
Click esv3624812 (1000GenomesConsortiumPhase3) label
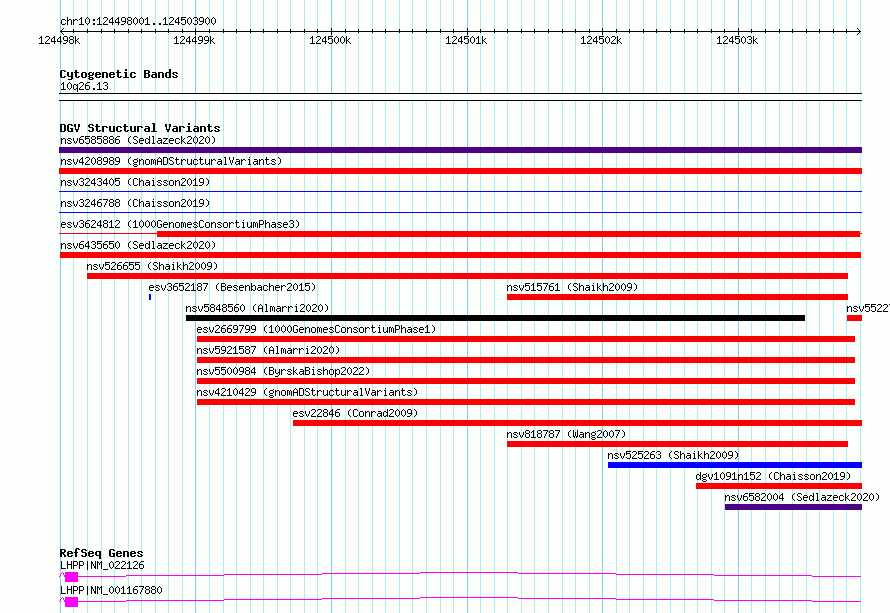(180, 224)
